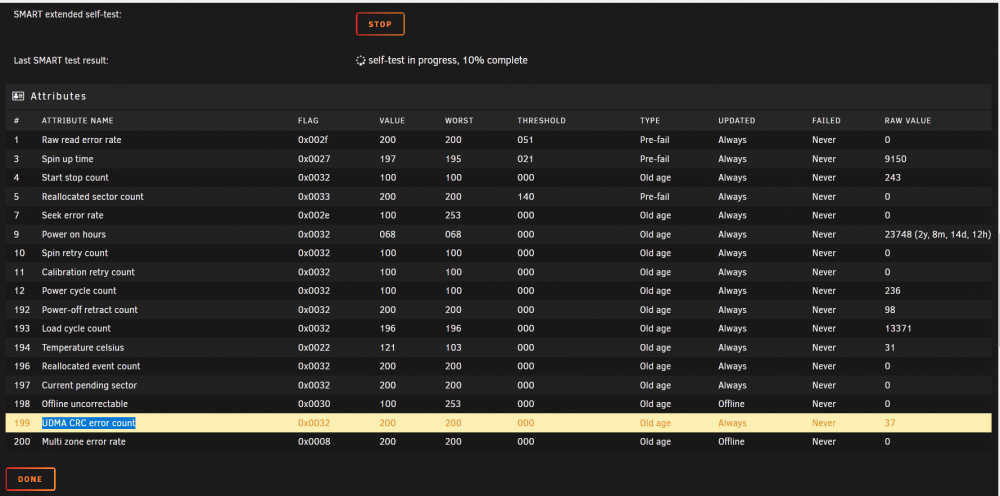Viewport: 1000px width, 496px height.
Task: Click the raw value 37 in UDMA row
Action: (x=890, y=423)
